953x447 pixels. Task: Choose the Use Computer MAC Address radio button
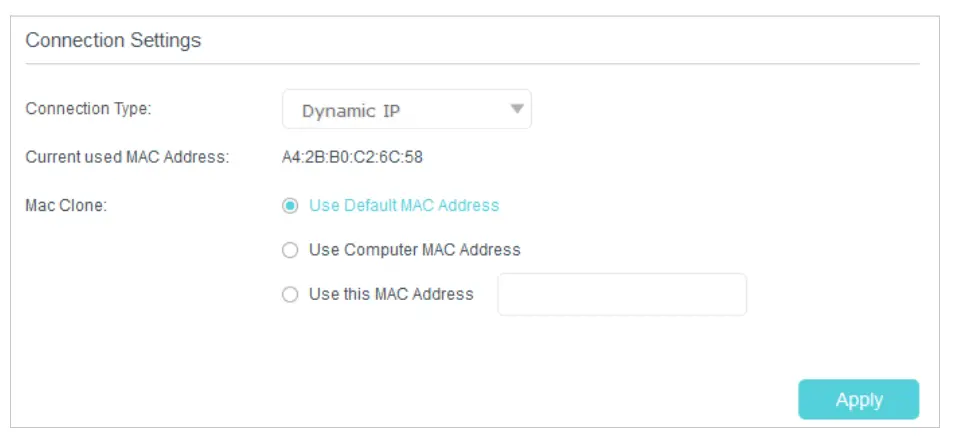(290, 250)
